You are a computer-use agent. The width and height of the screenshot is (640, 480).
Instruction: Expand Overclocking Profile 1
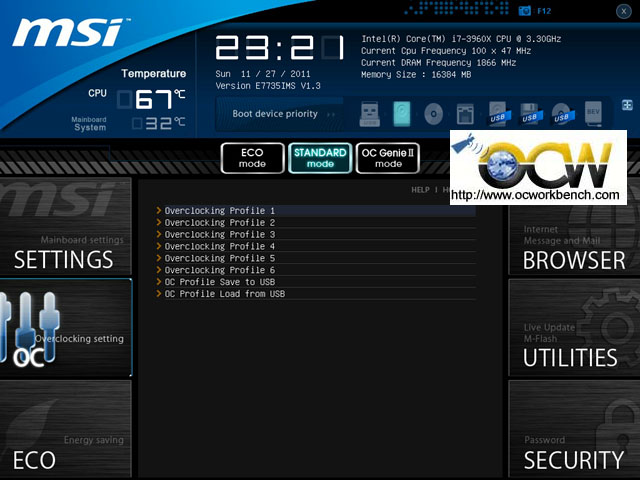(315, 211)
